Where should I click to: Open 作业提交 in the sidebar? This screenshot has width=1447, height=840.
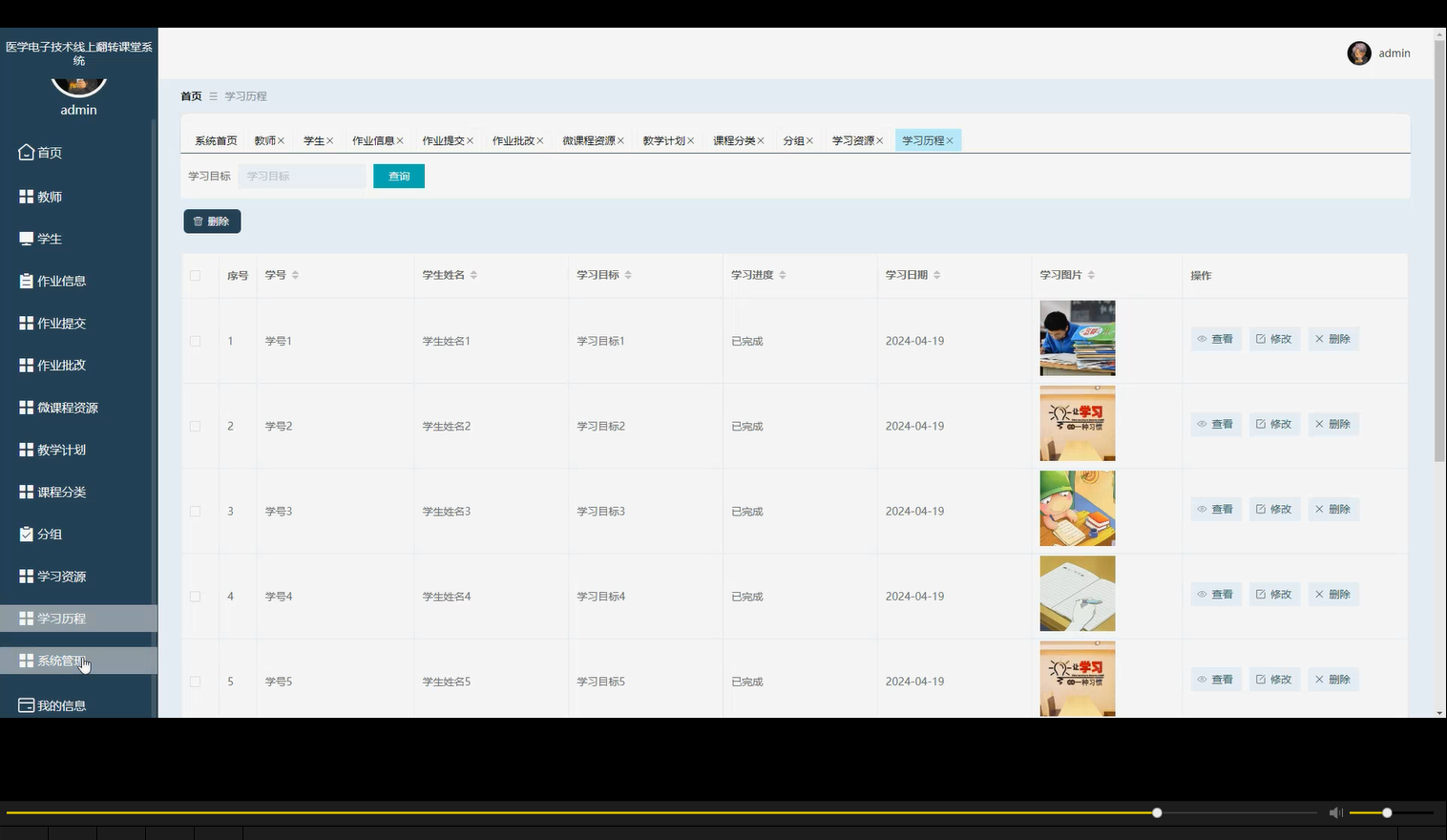(78, 323)
